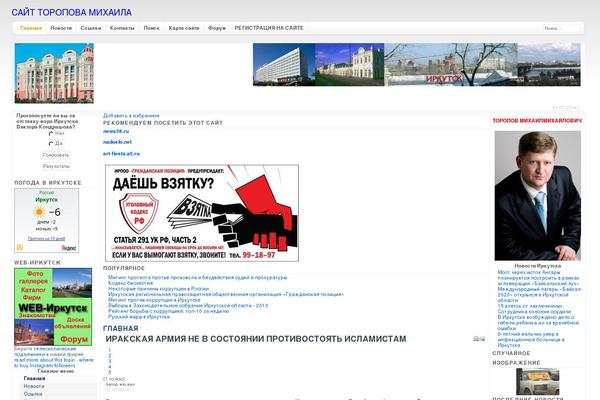
Task: Open the Контакты top menu item
Action: click(x=122, y=28)
